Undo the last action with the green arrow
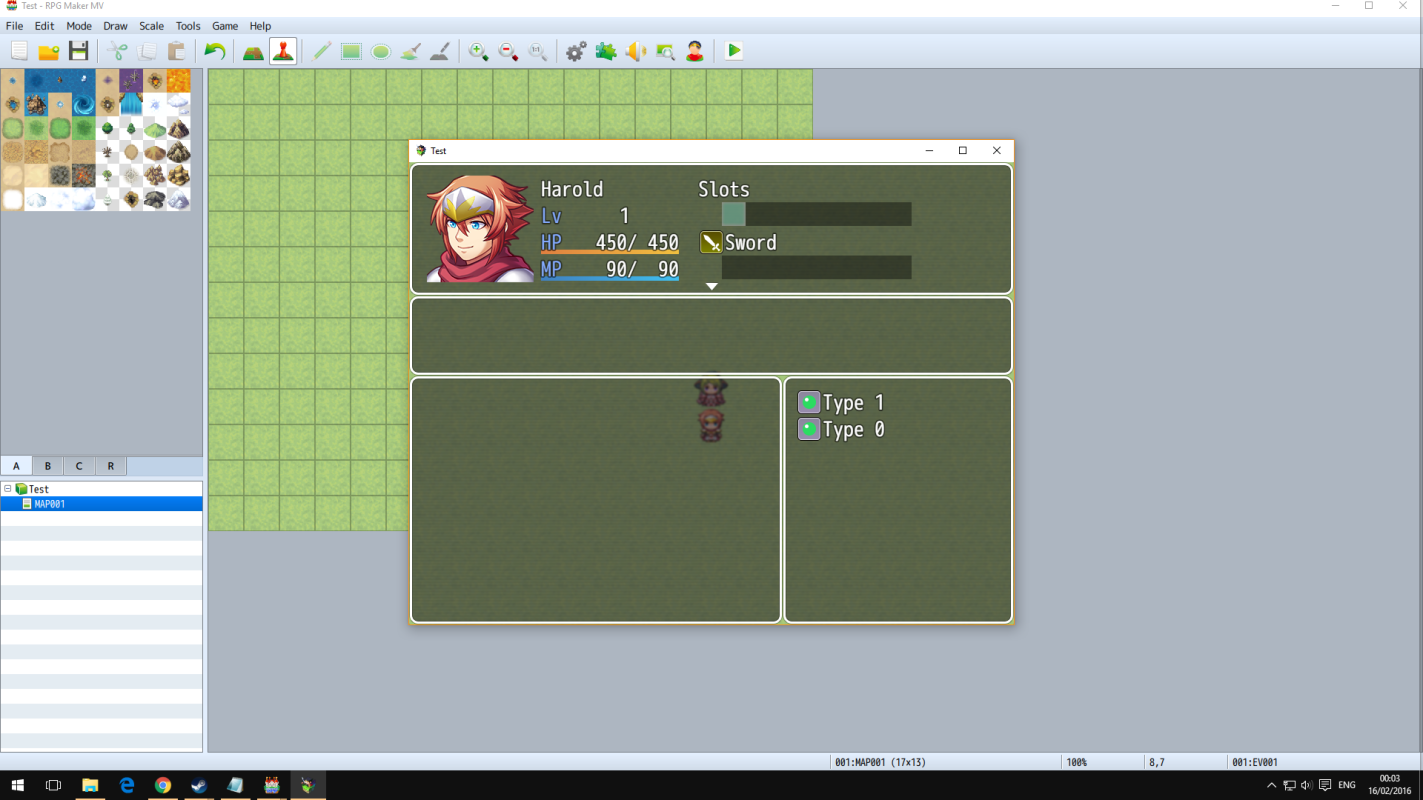This screenshot has width=1423, height=800. [x=215, y=51]
